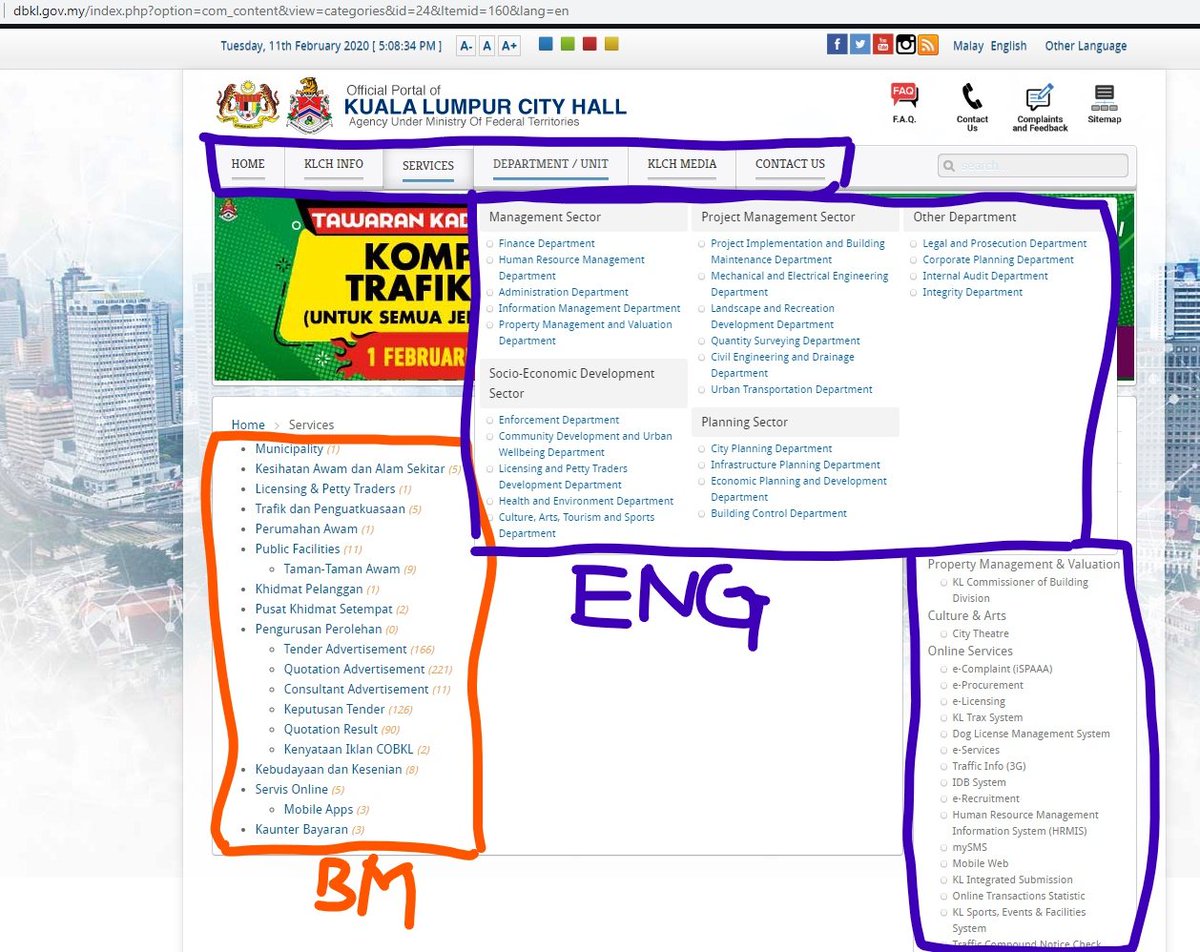Click the site search field
The width and height of the screenshot is (1200, 952).
[1033, 166]
